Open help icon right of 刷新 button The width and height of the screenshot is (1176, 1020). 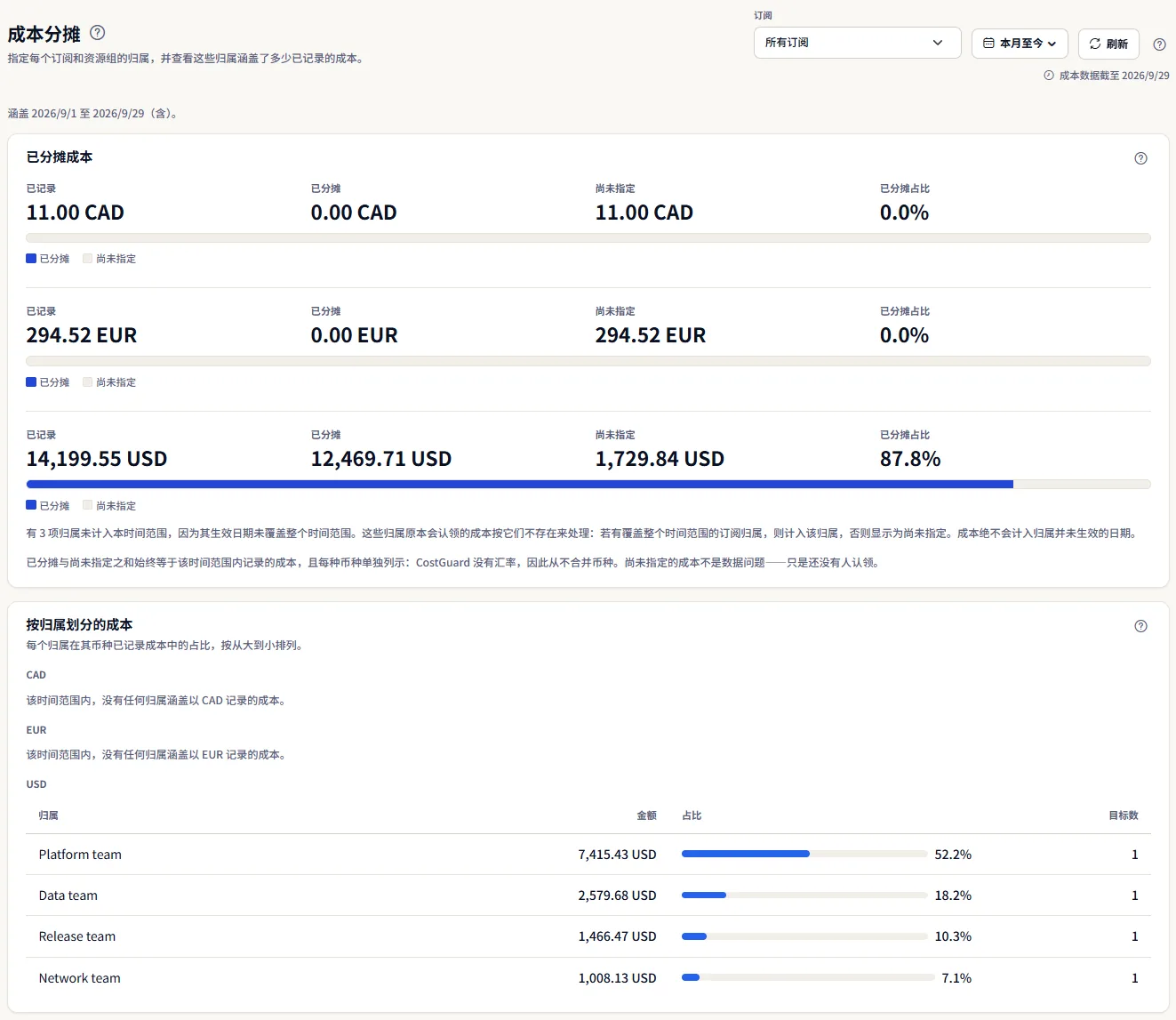[x=1159, y=44]
